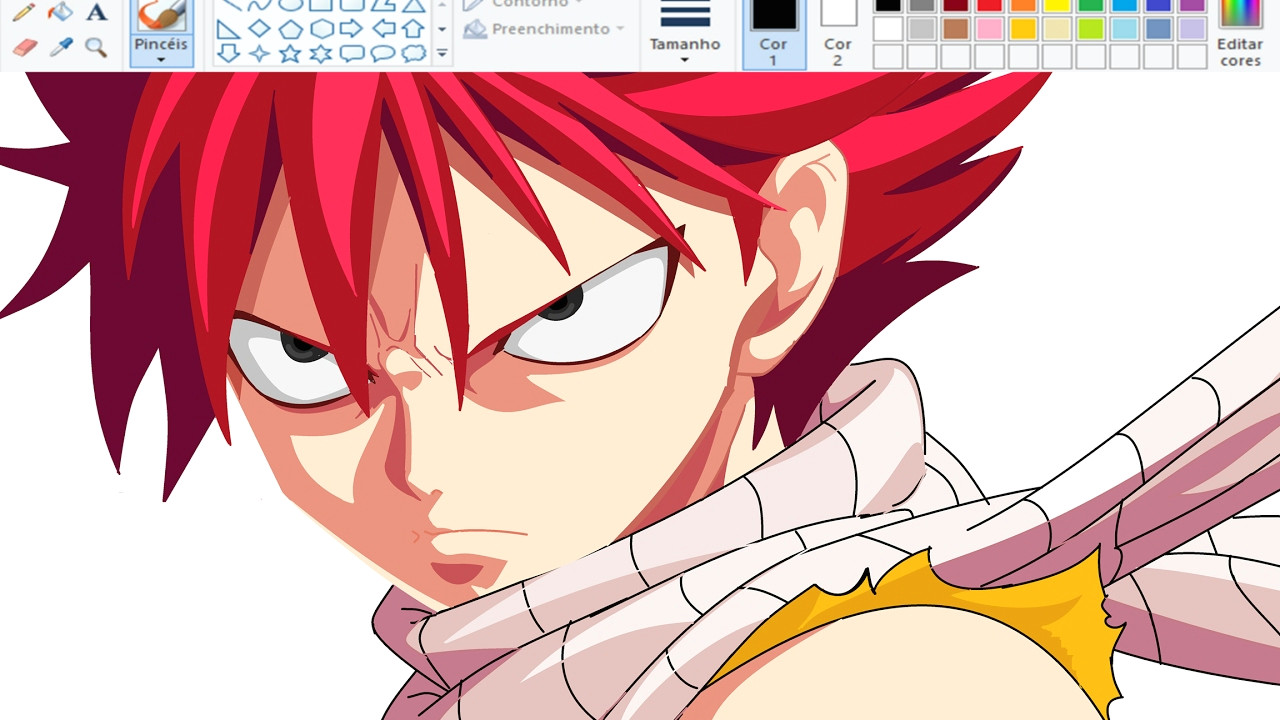The image size is (1280, 720).
Task: Click the Pincéis brush icon
Action: pyautogui.click(x=161, y=15)
